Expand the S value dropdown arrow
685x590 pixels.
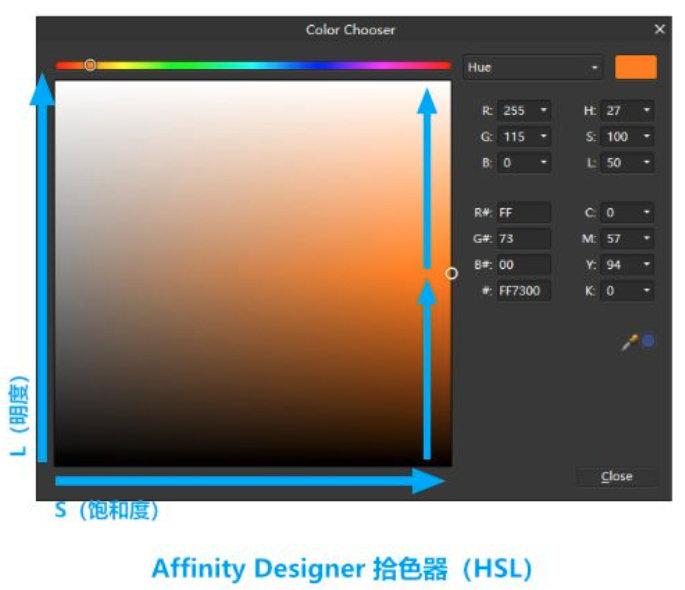point(647,136)
